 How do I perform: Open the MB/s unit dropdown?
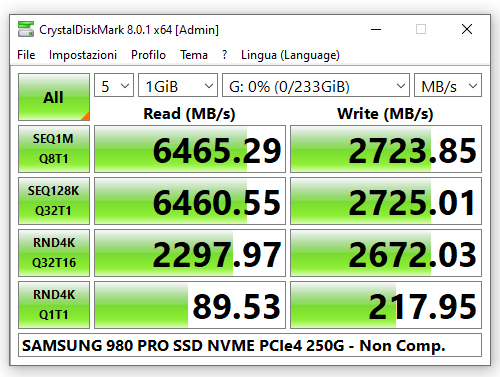click(x=448, y=85)
